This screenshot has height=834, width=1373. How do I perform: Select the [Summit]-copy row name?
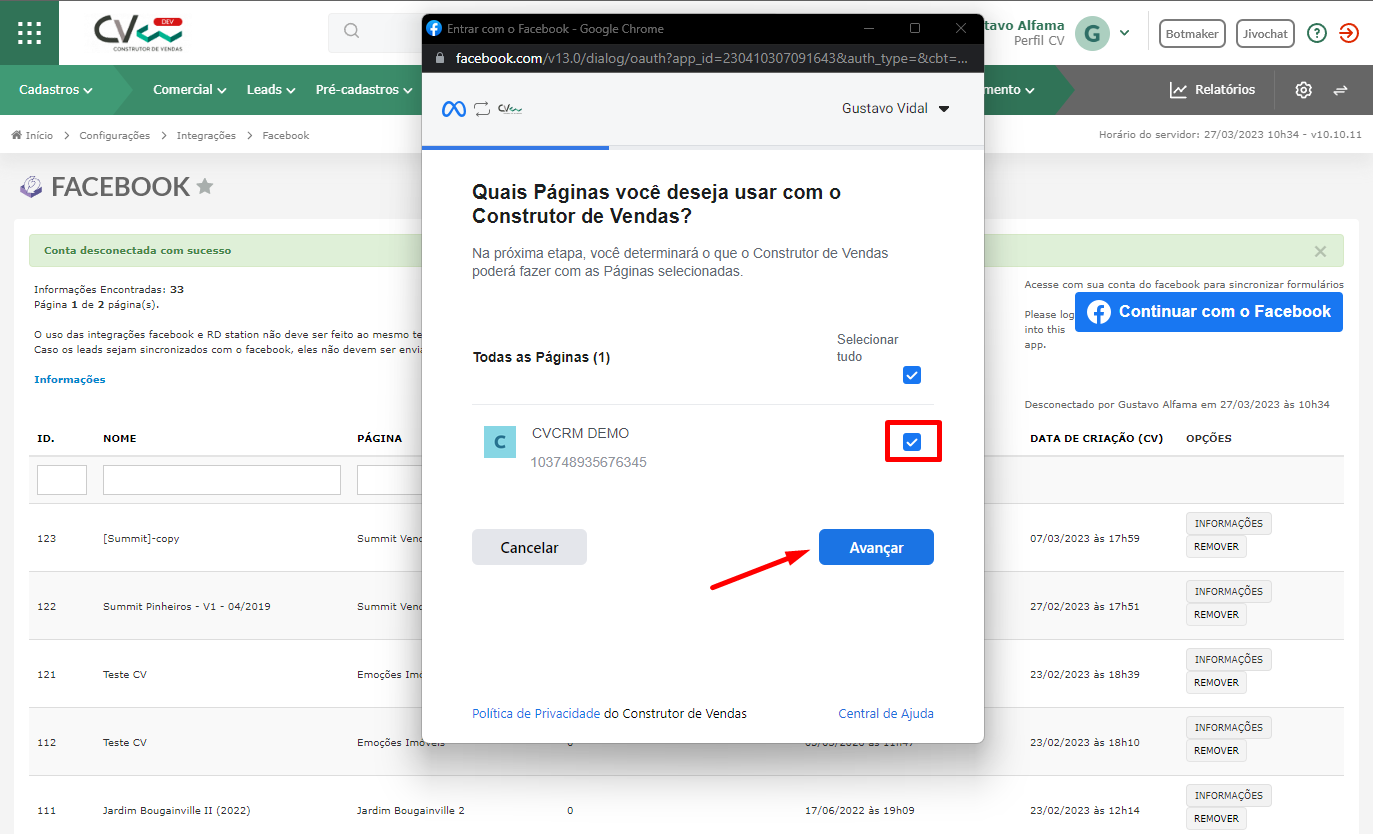coord(141,538)
